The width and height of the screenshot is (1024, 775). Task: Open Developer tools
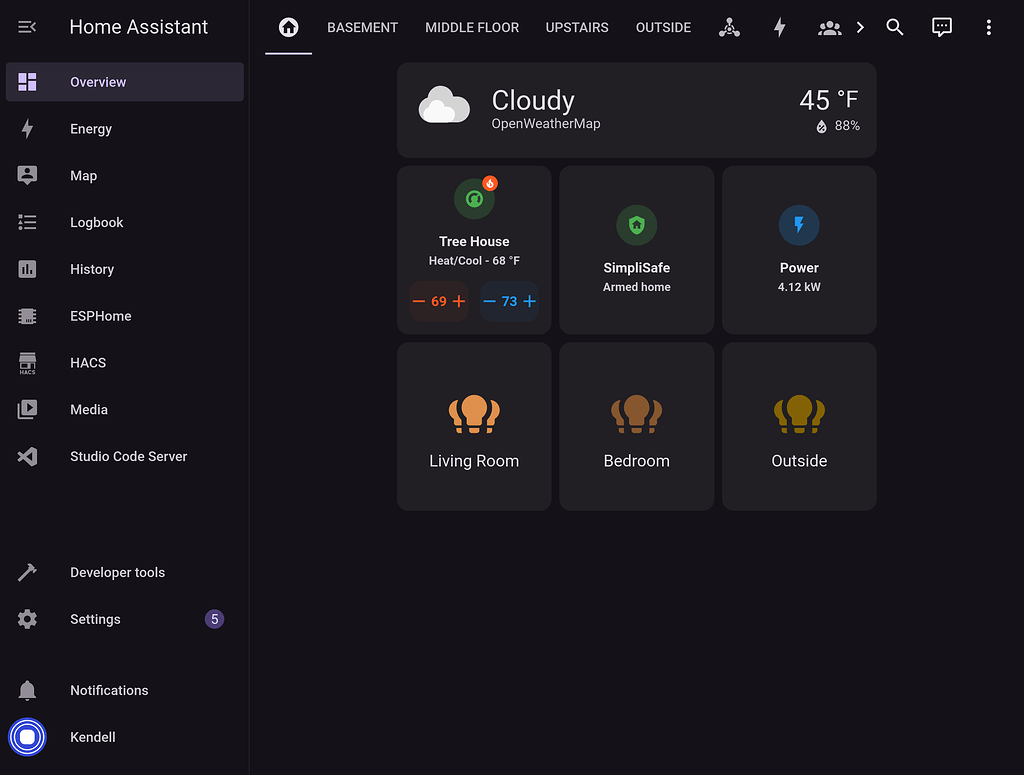(117, 572)
